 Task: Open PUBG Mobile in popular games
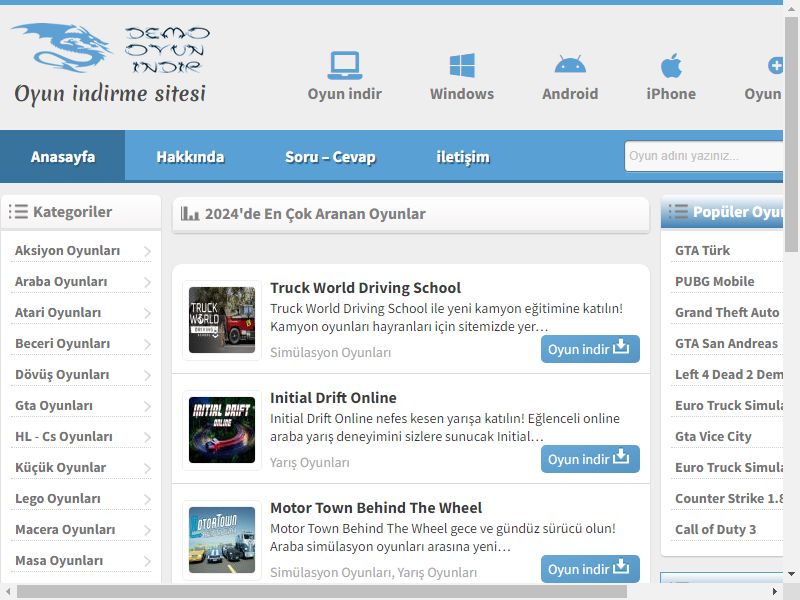point(714,282)
